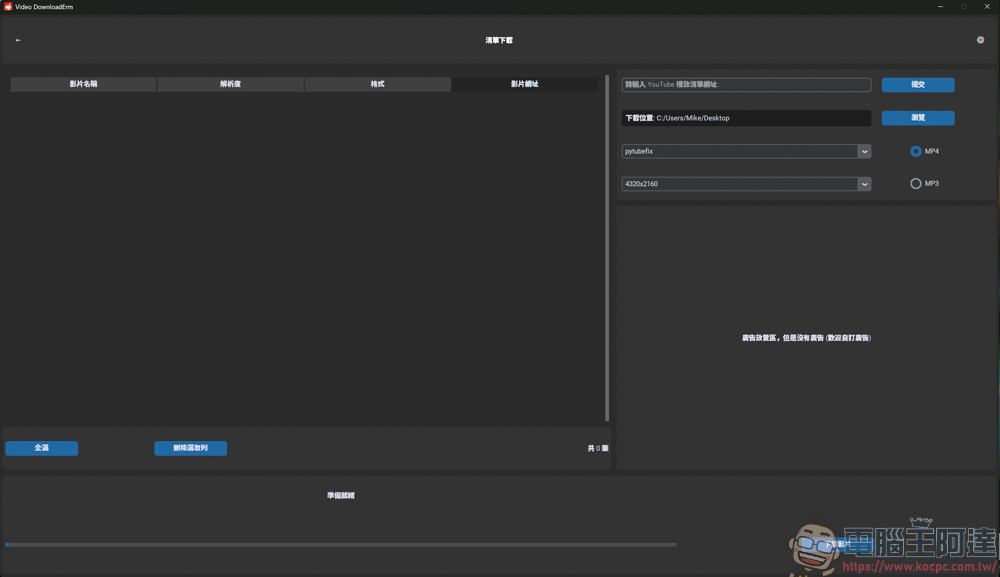Select the MP3 format radio button
Viewport: 1000px width, 577px height.
pyautogui.click(x=915, y=184)
